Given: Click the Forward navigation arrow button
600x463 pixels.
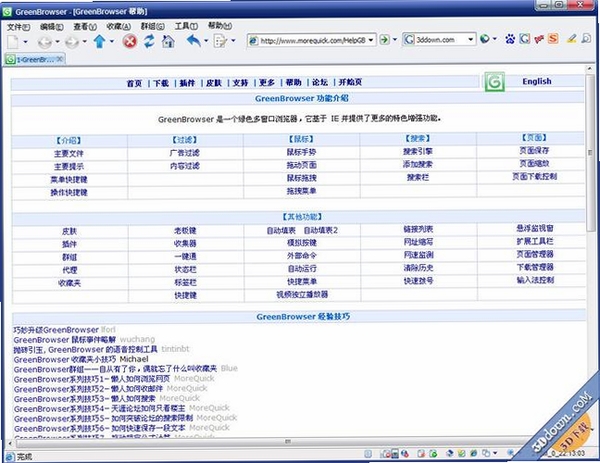Looking at the screenshot, I should click(x=72, y=42).
